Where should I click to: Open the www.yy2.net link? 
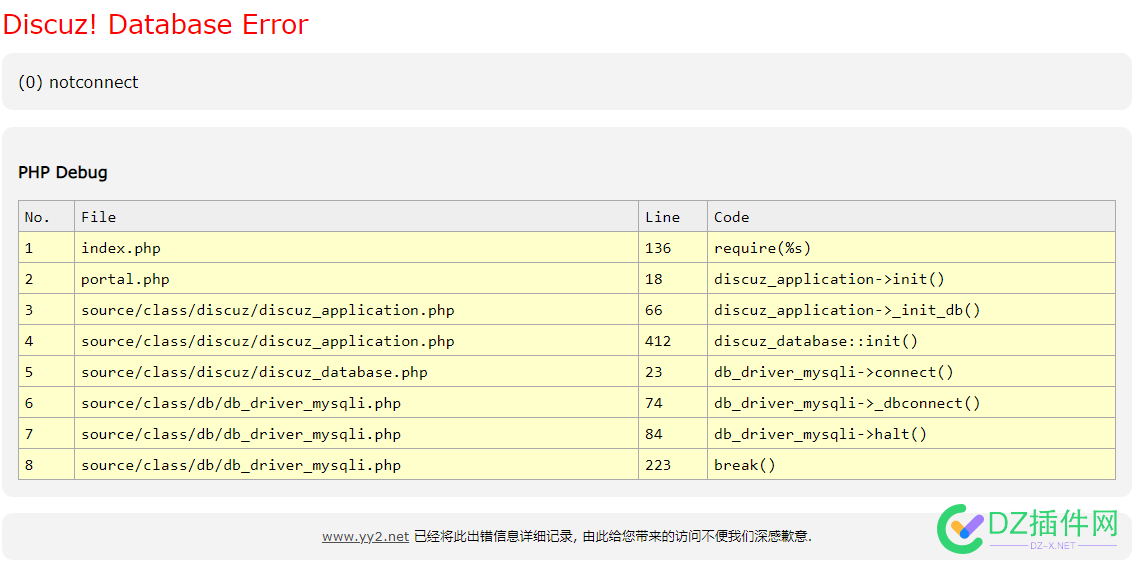365,536
